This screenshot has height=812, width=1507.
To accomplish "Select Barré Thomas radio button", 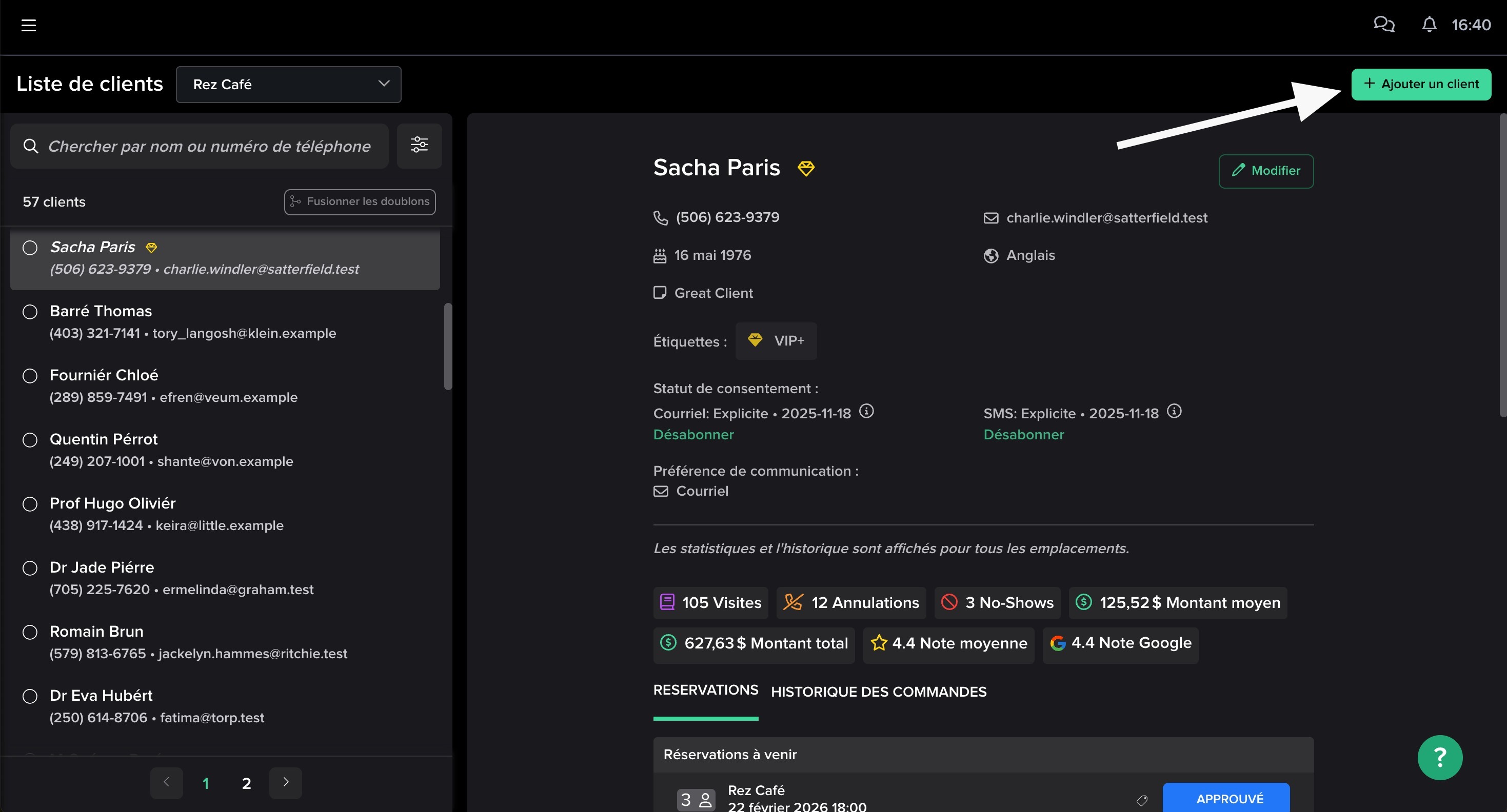I will [x=30, y=312].
